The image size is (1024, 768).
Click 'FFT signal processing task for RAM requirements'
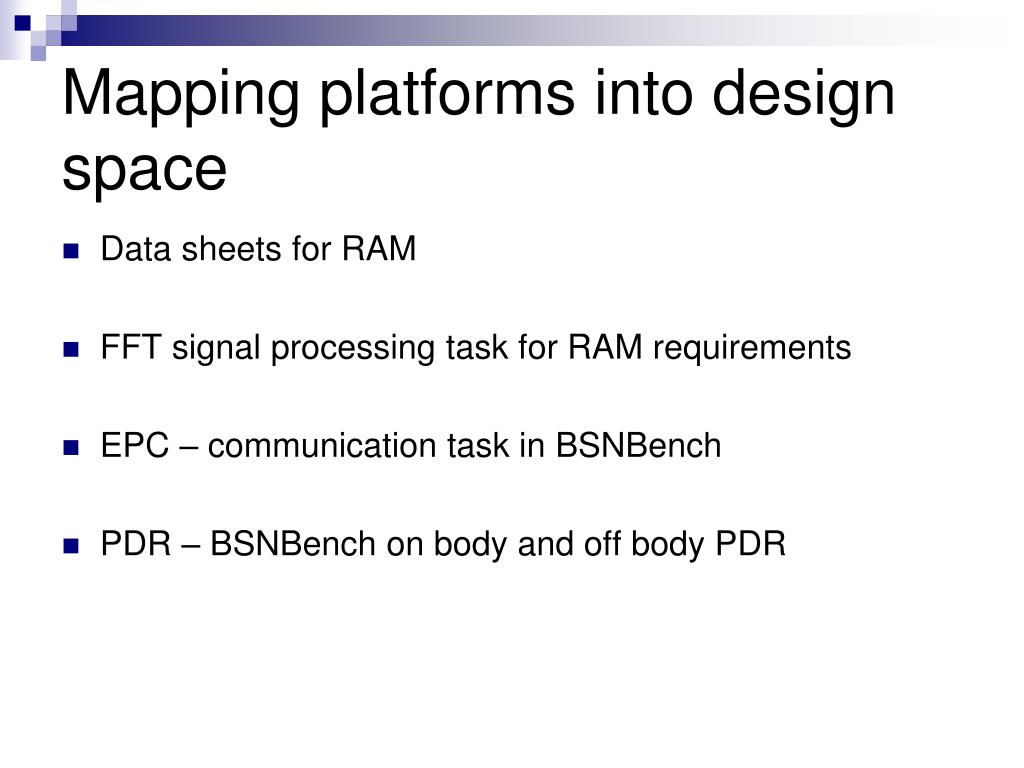[x=475, y=347]
